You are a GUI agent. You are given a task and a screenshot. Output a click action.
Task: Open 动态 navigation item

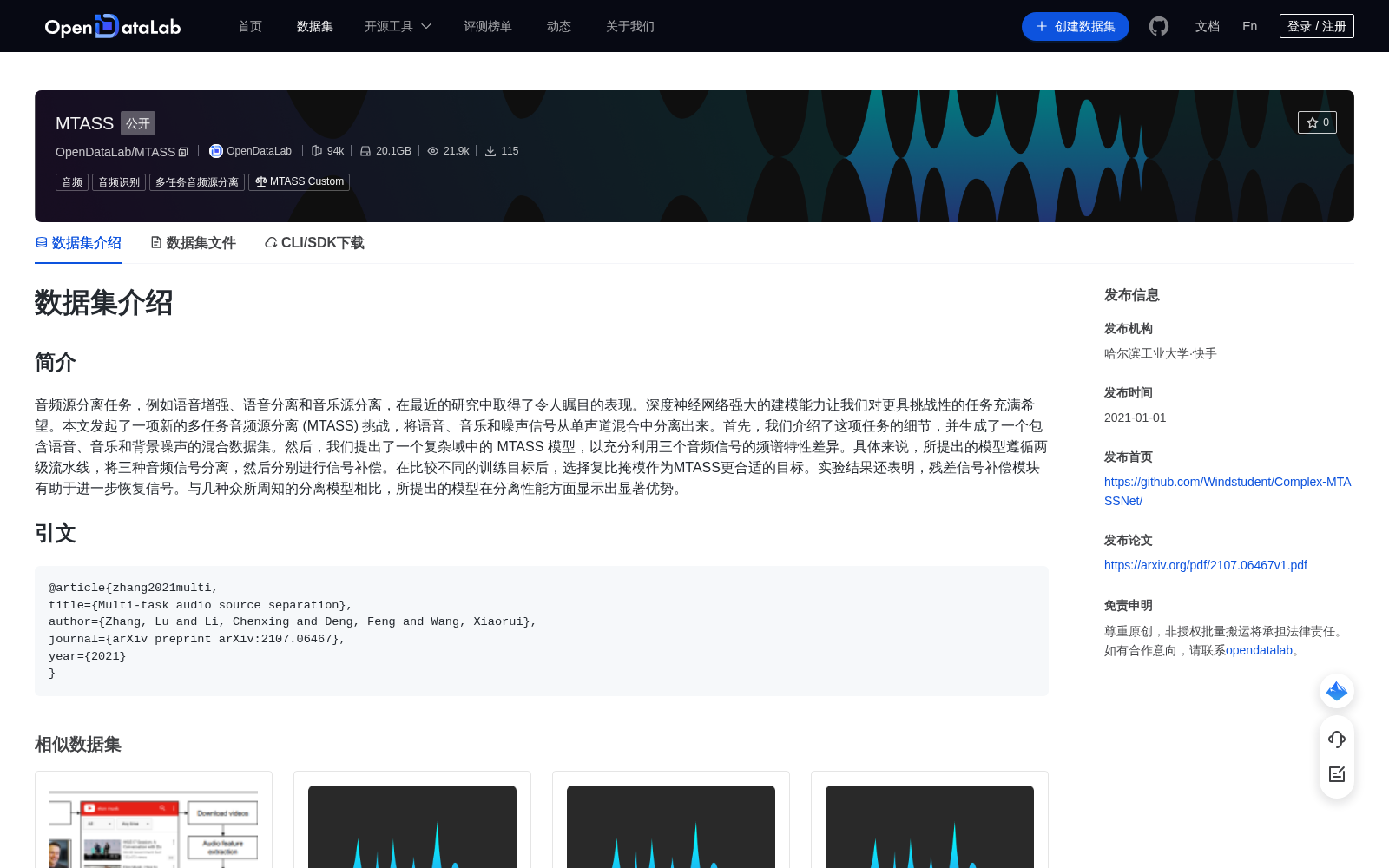pyautogui.click(x=559, y=26)
